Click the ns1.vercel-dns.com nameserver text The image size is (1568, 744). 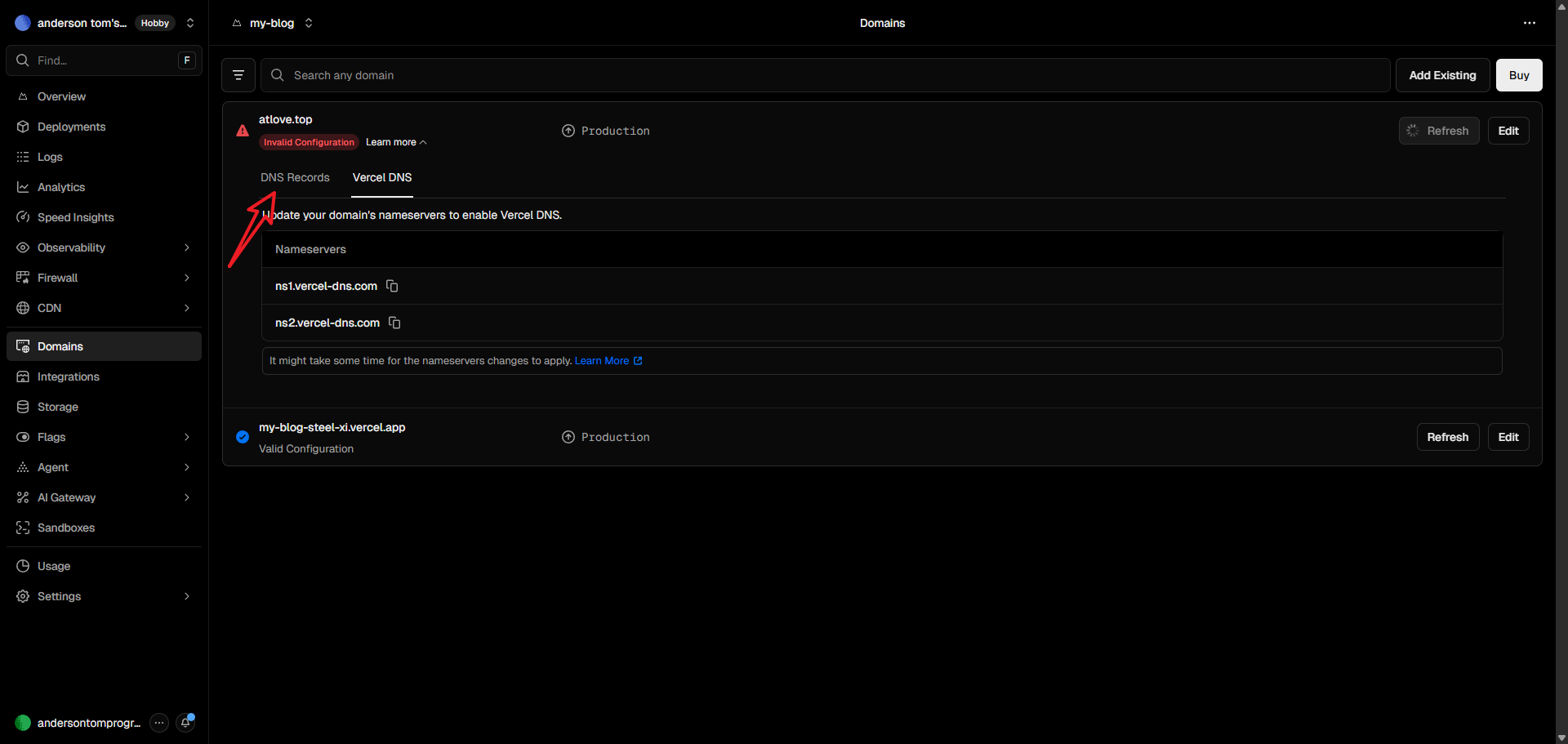(x=326, y=286)
